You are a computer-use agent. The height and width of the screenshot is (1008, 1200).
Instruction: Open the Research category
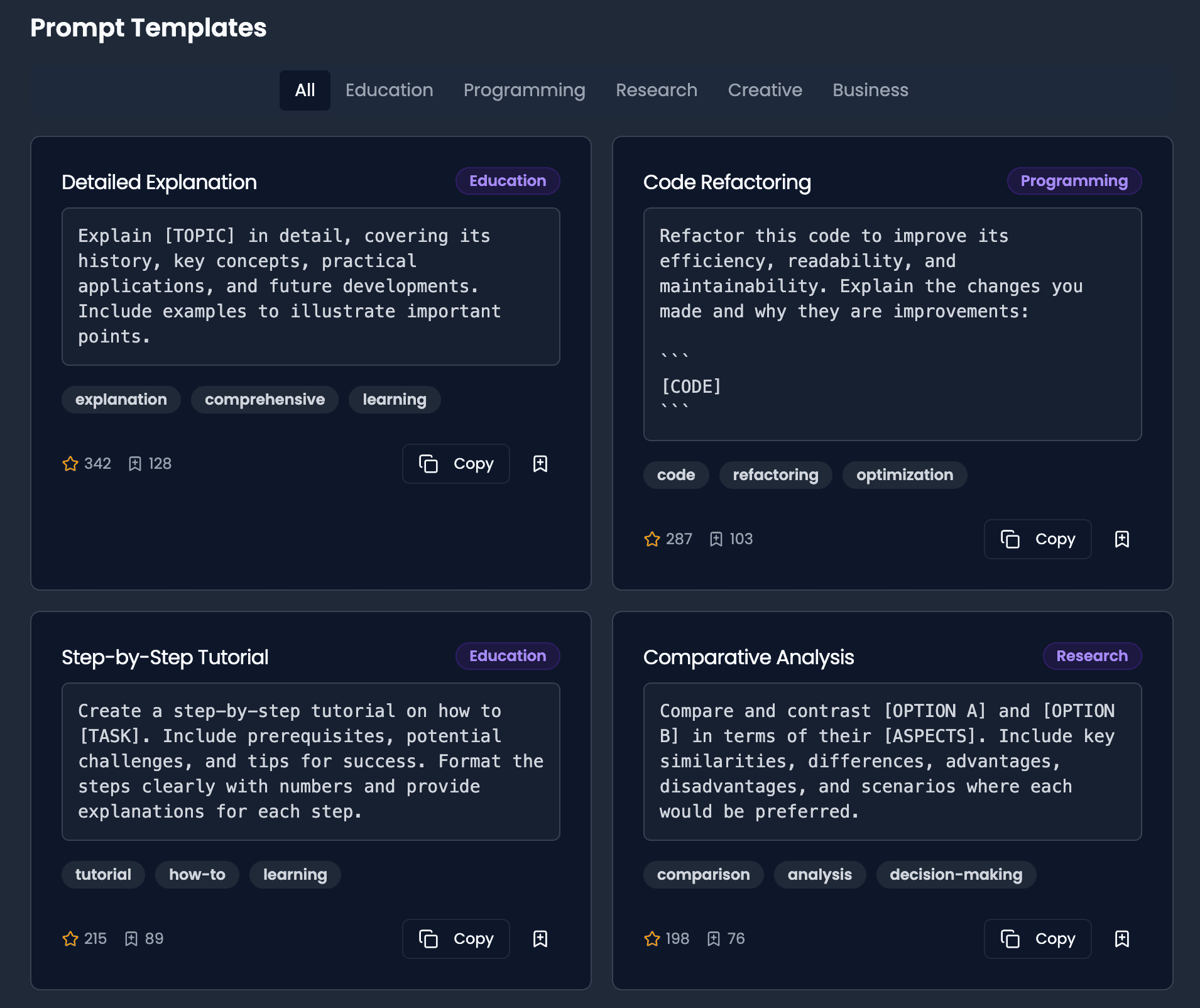coord(656,90)
